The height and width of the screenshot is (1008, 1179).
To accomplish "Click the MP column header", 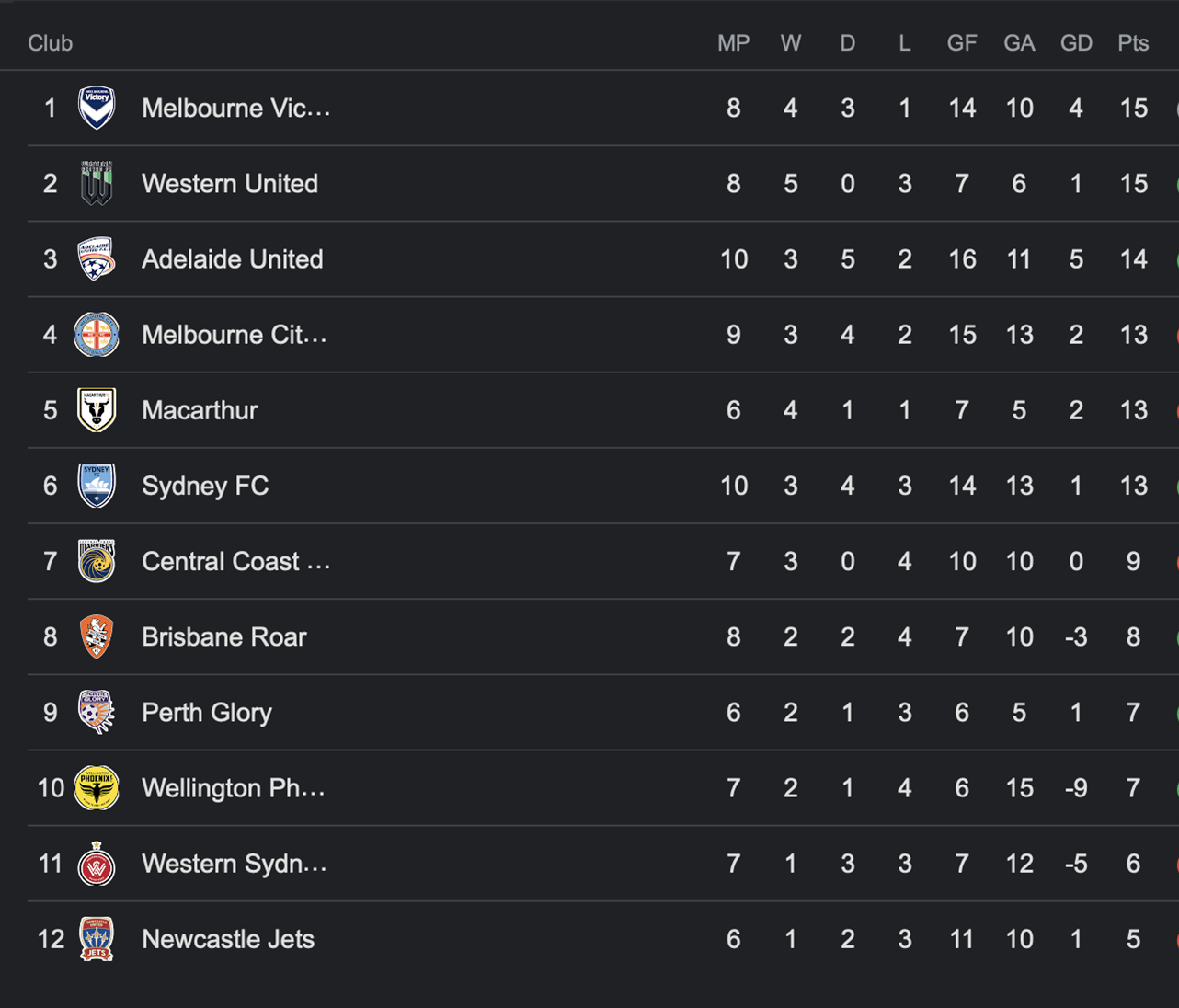I will pyautogui.click(x=734, y=43).
